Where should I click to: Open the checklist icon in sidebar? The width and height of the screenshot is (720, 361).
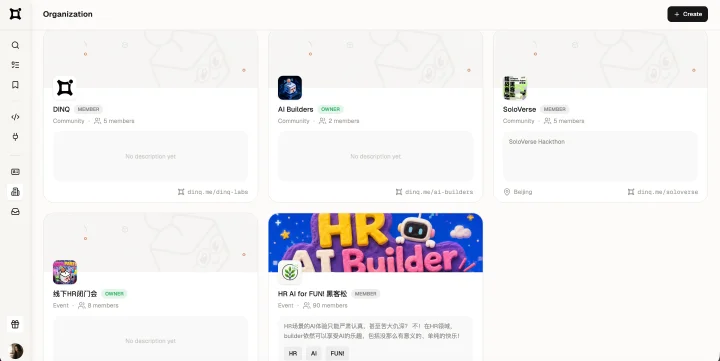pos(15,65)
